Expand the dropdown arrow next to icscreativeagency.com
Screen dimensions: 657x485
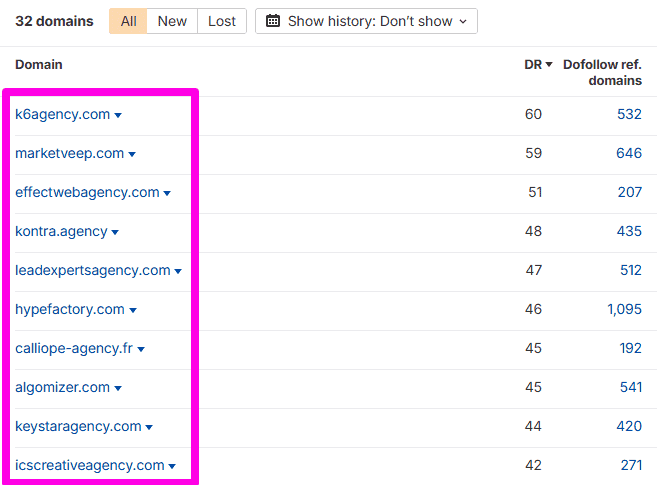pos(172,466)
